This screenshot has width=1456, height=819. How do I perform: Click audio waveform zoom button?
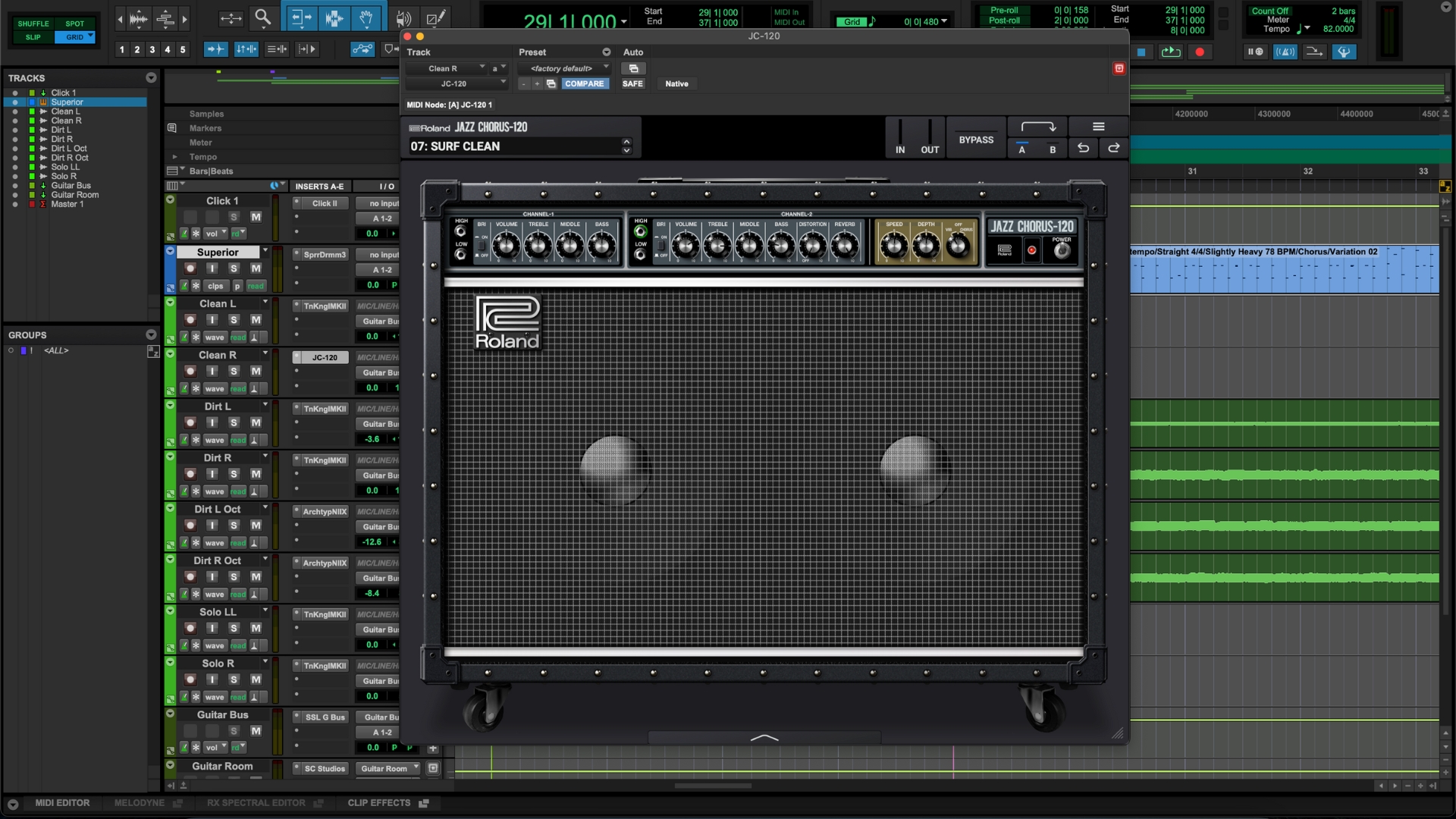click(x=138, y=18)
